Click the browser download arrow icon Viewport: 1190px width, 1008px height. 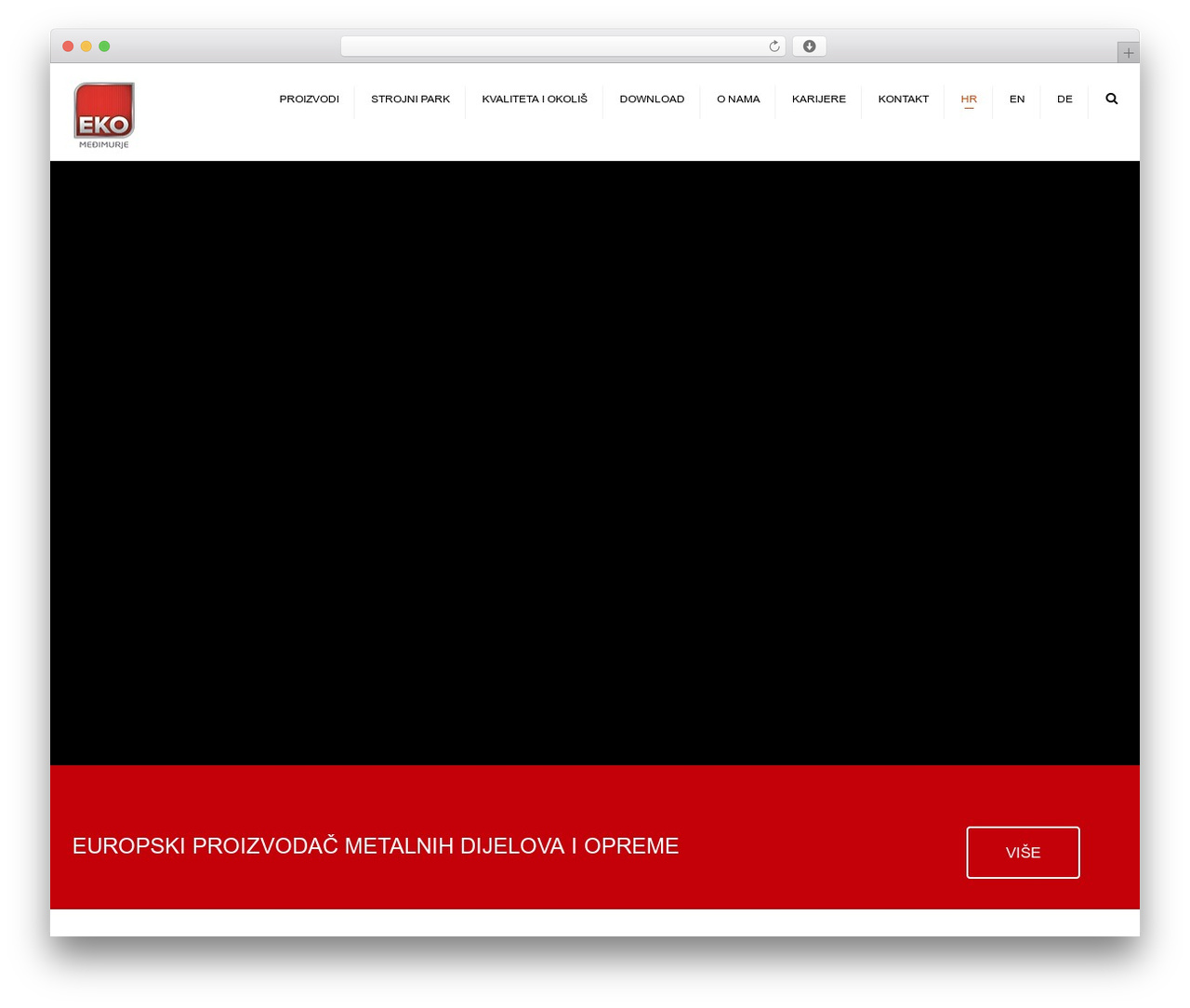pos(809,46)
